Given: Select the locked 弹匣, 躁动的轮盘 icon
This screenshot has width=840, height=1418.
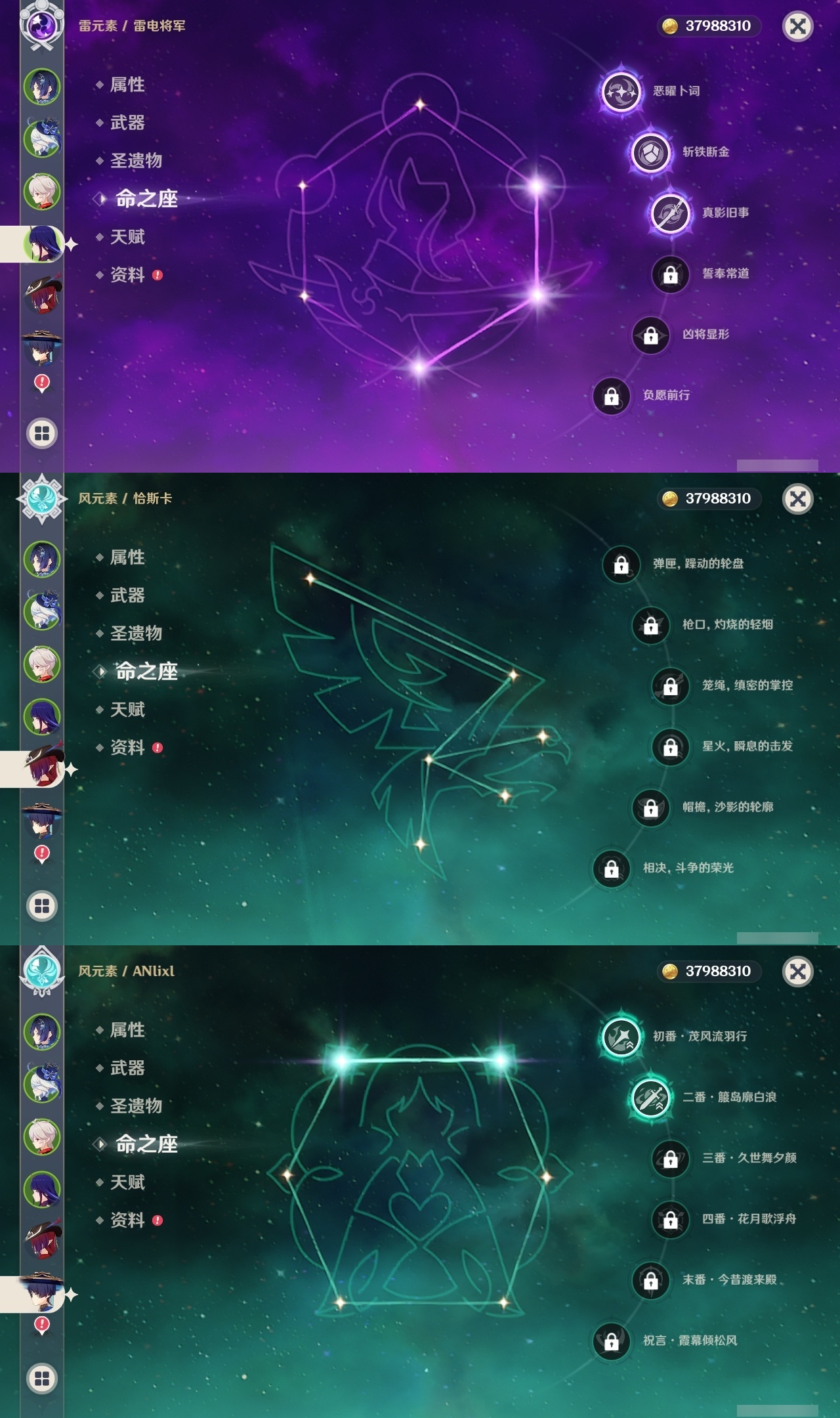Looking at the screenshot, I should pyautogui.click(x=621, y=564).
